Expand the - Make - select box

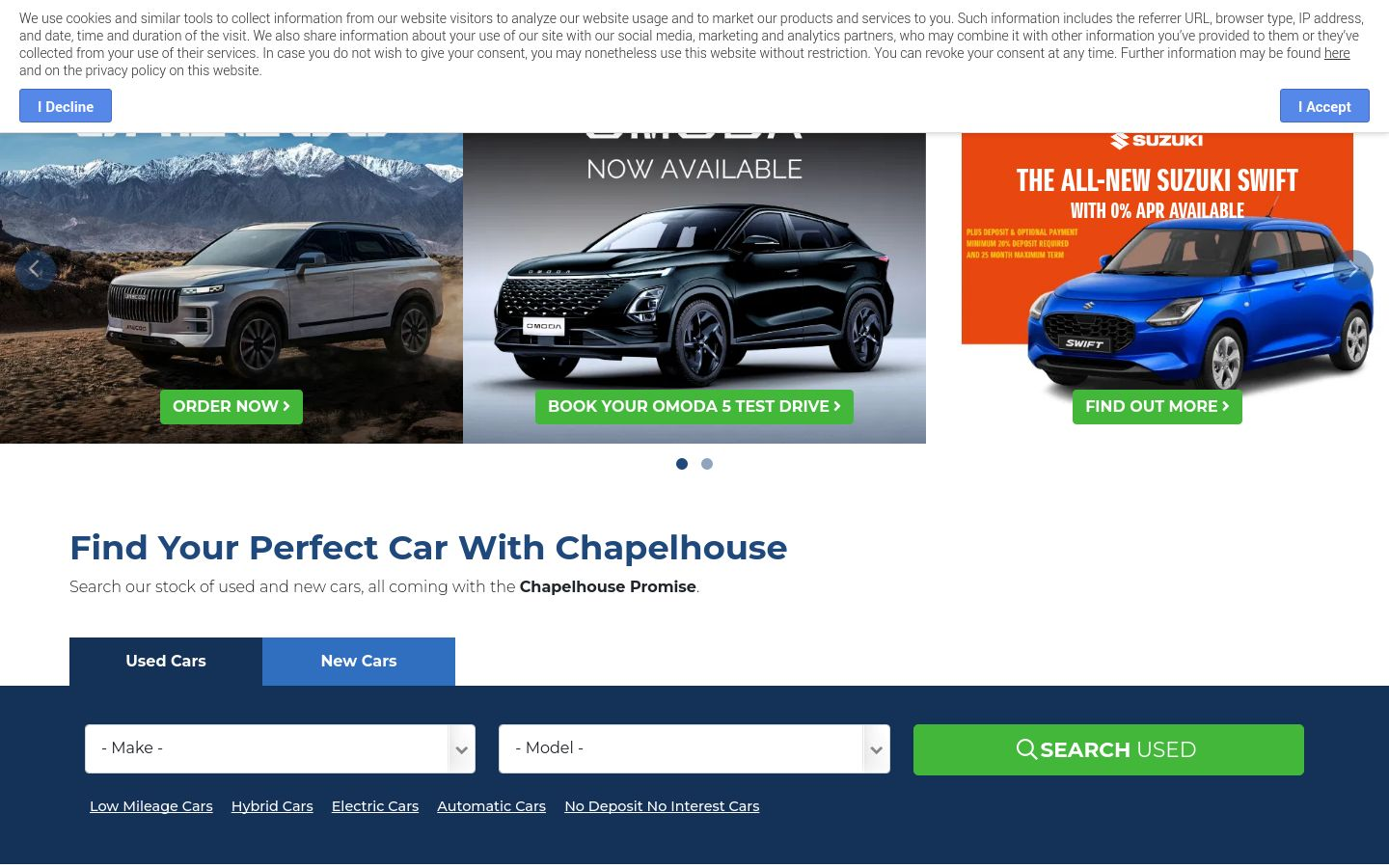280,749
